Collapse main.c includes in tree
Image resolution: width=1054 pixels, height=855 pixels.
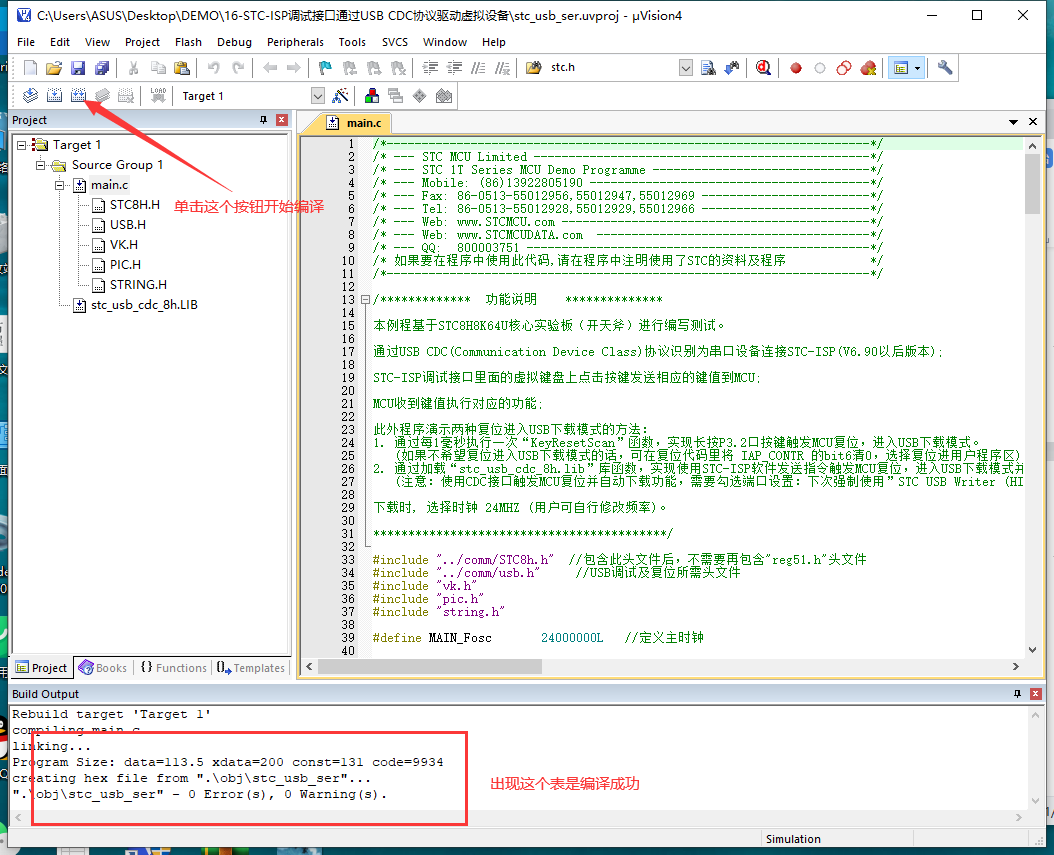click(x=60, y=185)
